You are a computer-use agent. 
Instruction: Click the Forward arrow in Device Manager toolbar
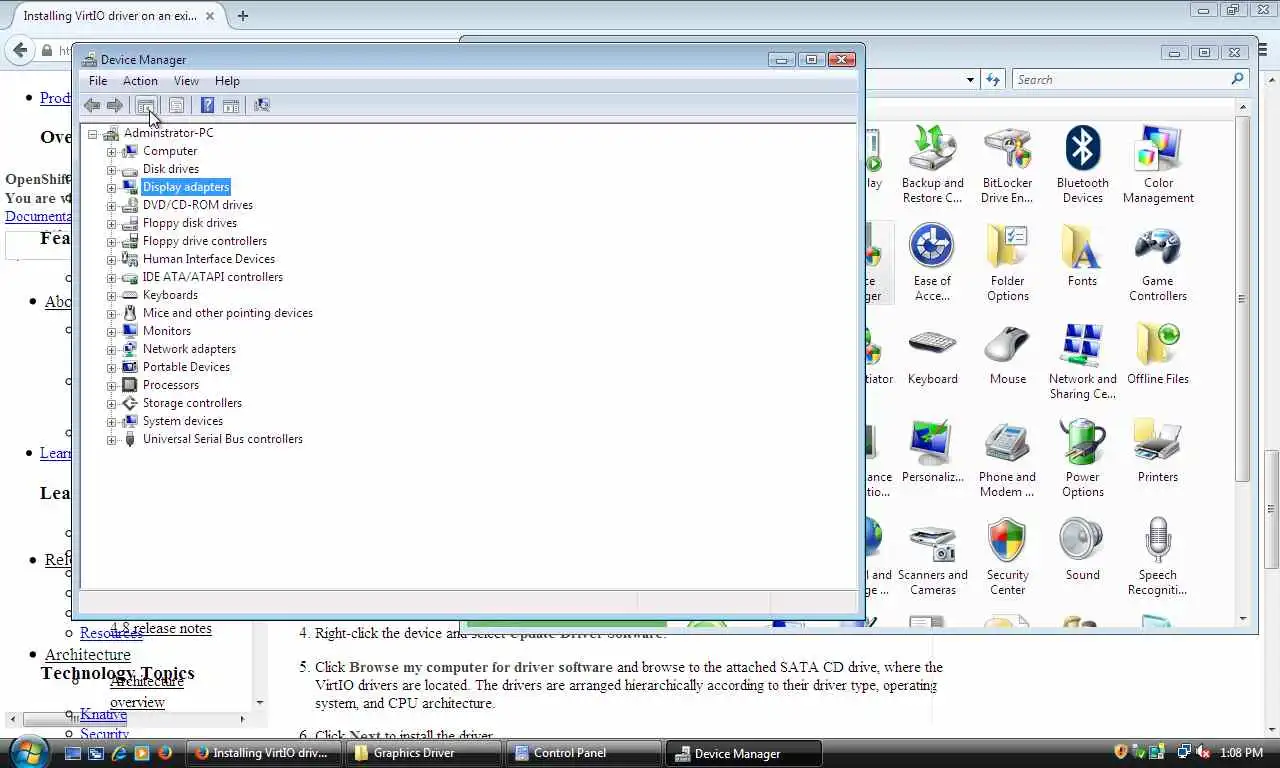(115, 105)
